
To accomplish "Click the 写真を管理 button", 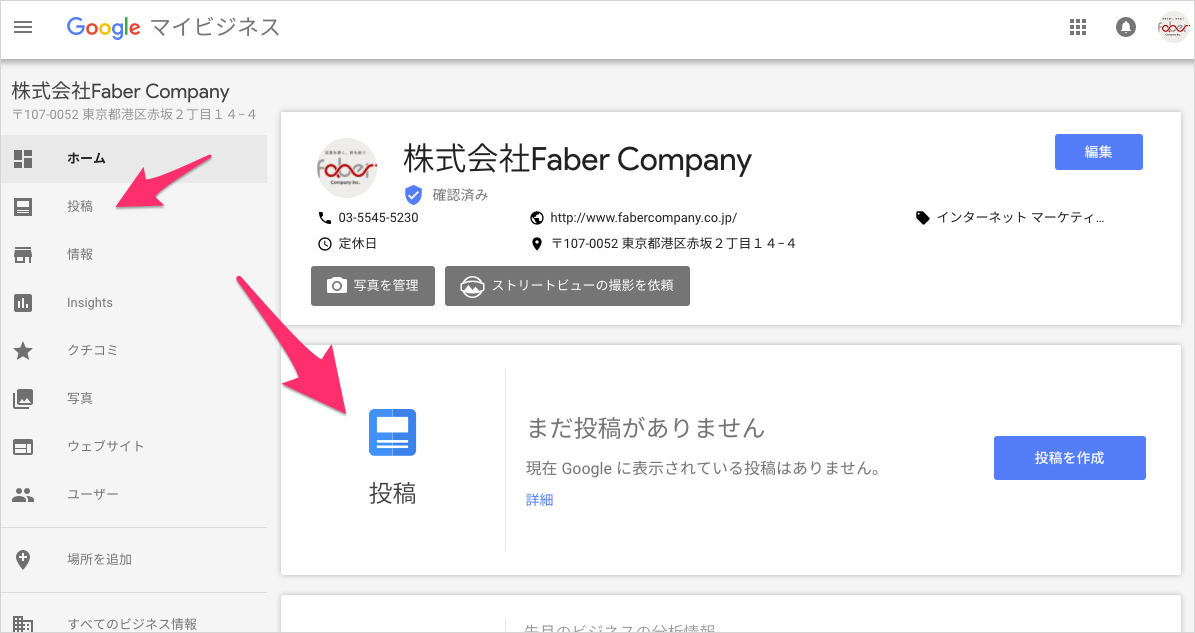I will click(373, 286).
